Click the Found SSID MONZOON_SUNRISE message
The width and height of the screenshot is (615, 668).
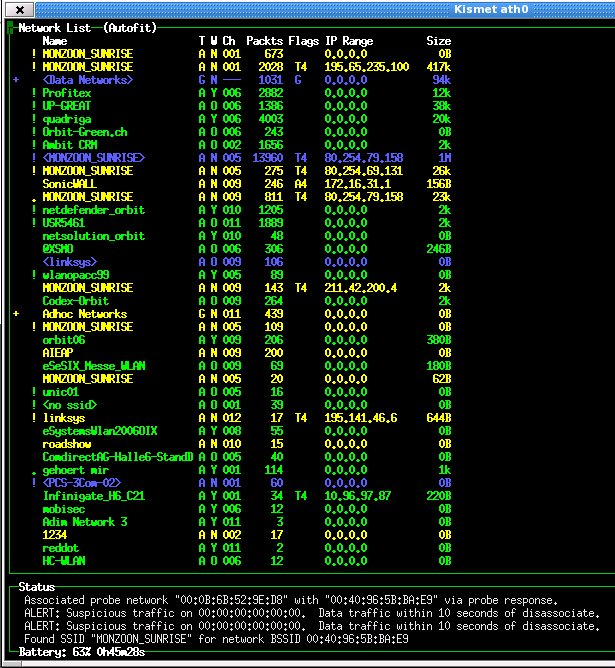(x=216, y=639)
